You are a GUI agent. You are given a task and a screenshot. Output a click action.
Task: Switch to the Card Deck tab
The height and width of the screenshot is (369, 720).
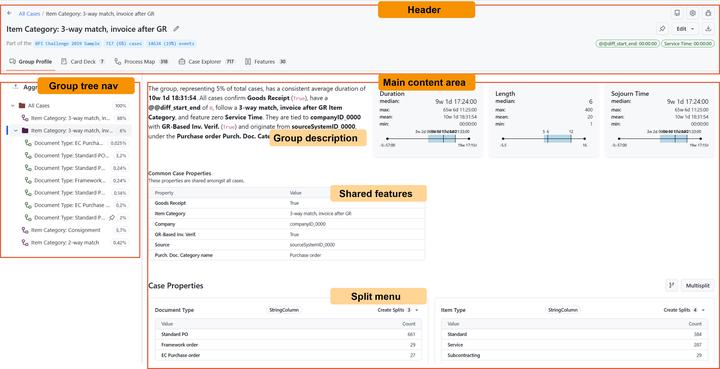[83, 62]
